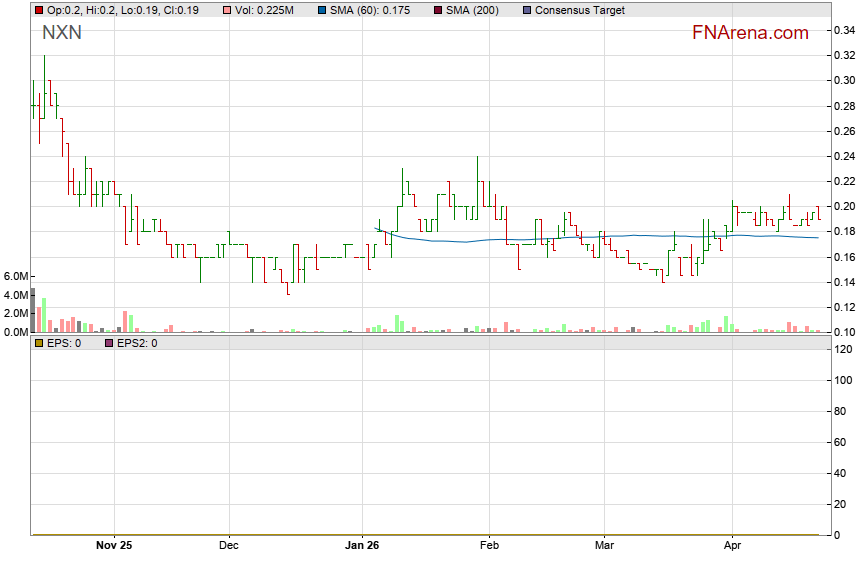
Task: Open the FNArena.com link
Action: pyautogui.click(x=749, y=33)
